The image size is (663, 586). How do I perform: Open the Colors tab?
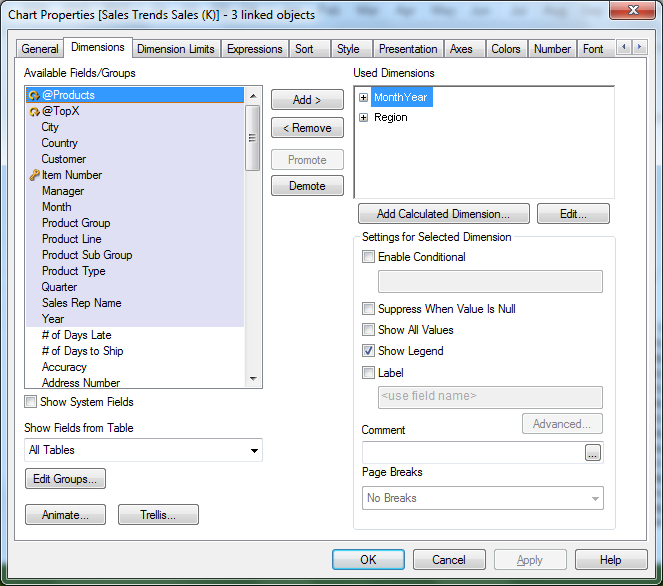click(506, 49)
